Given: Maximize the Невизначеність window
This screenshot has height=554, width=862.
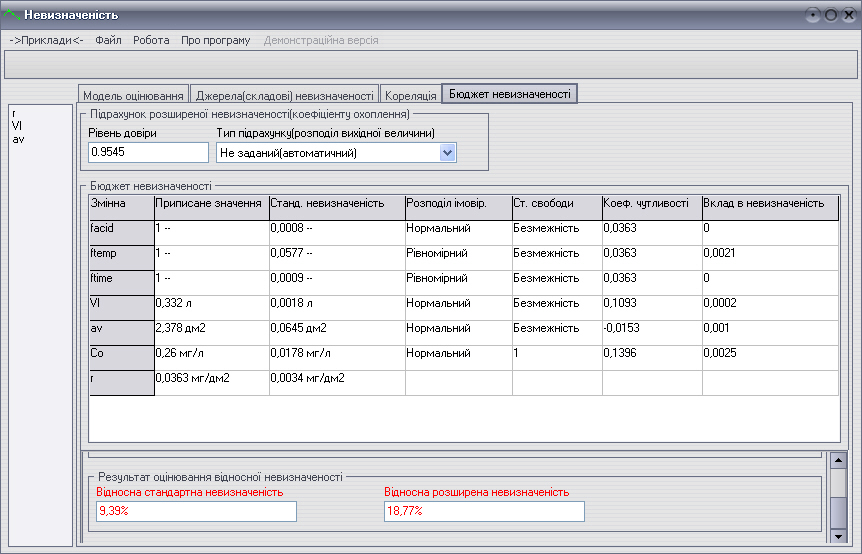Looking at the screenshot, I should [x=831, y=15].
